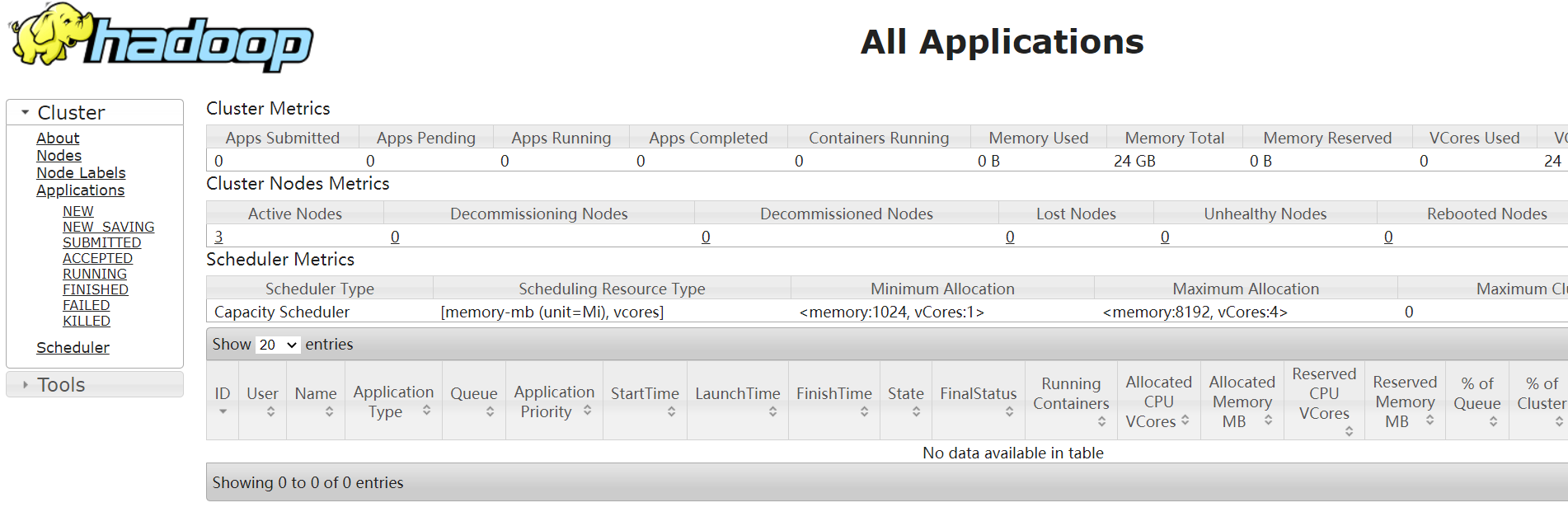Click the Active Nodes count 3
1568x512 pixels.
pyautogui.click(x=218, y=237)
